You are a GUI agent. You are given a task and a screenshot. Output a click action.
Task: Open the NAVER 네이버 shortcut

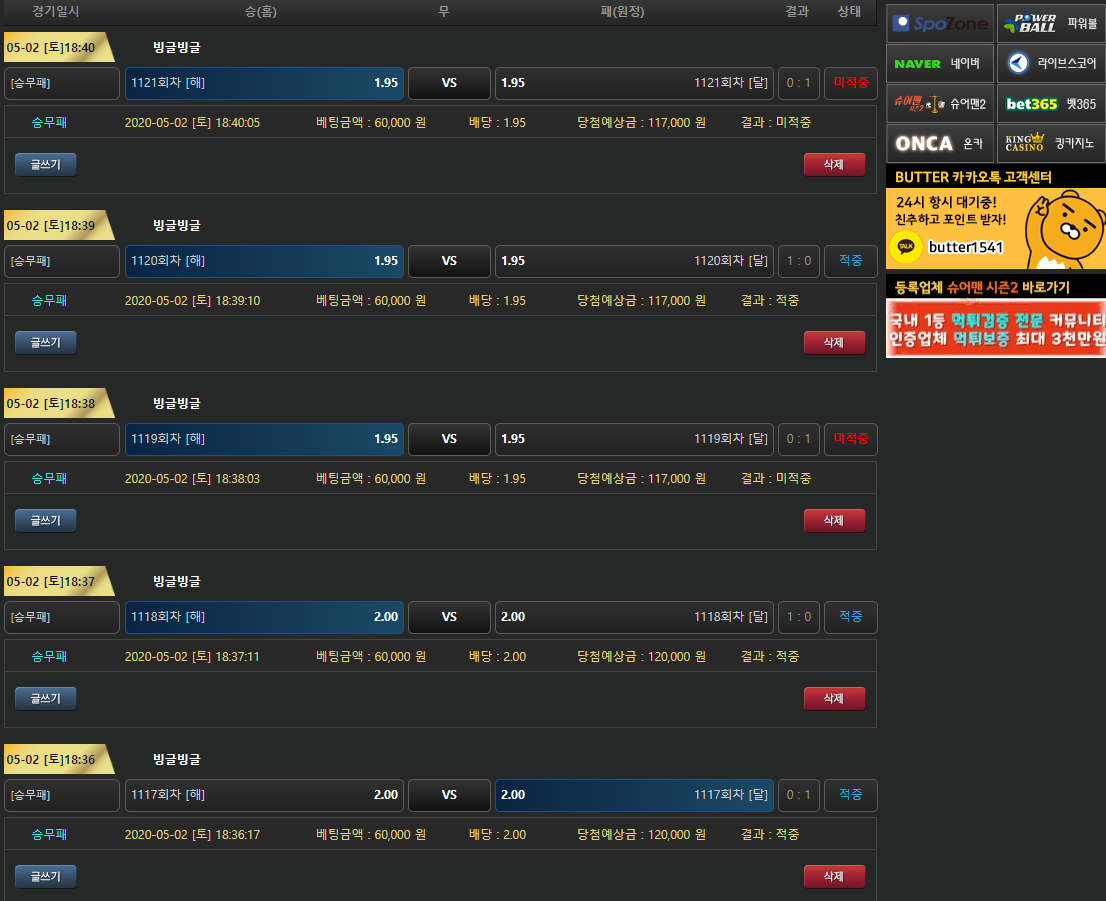click(x=940, y=63)
